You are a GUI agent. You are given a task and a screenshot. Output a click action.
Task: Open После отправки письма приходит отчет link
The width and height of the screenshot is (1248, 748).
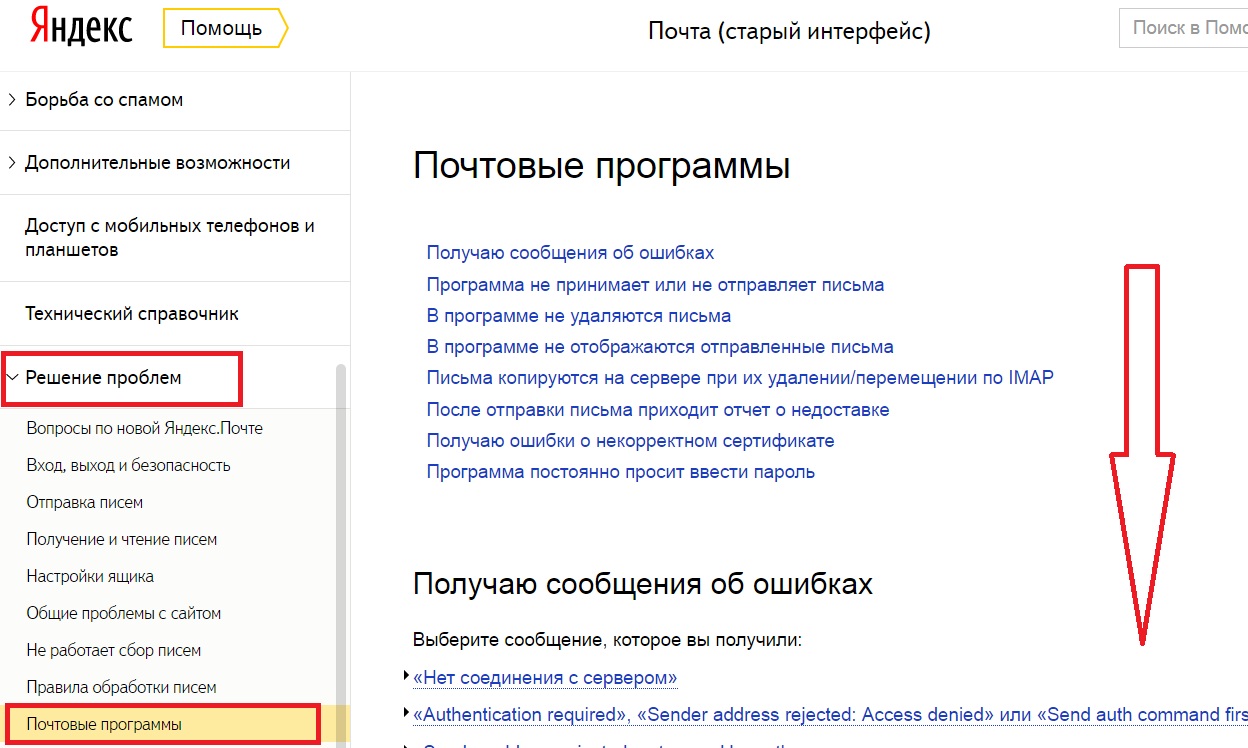(x=658, y=410)
